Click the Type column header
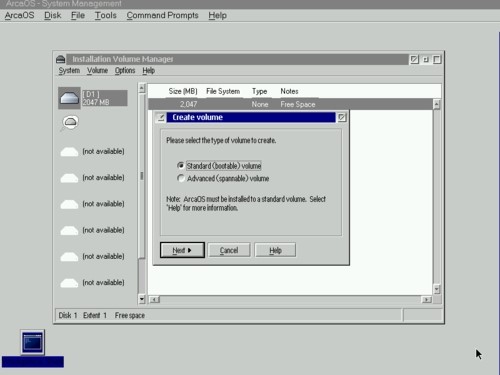The width and height of the screenshot is (500, 375). [259, 91]
